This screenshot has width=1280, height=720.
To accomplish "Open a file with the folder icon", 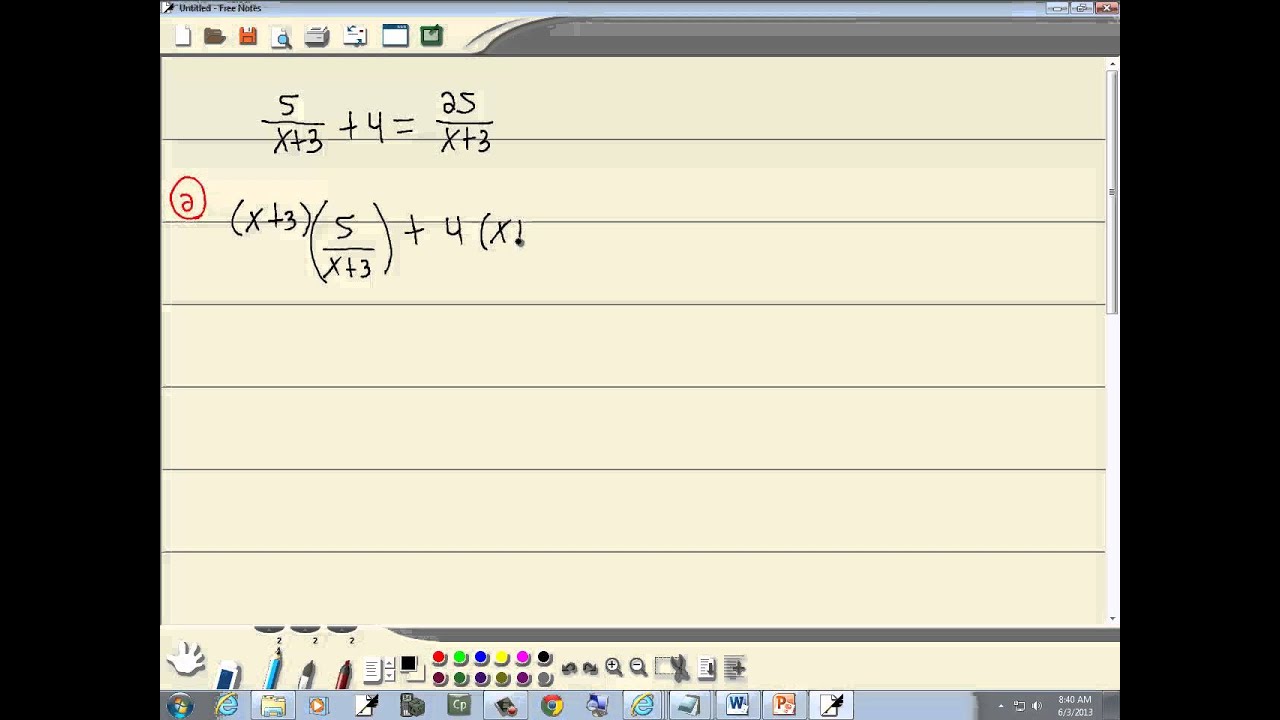I will (x=214, y=36).
